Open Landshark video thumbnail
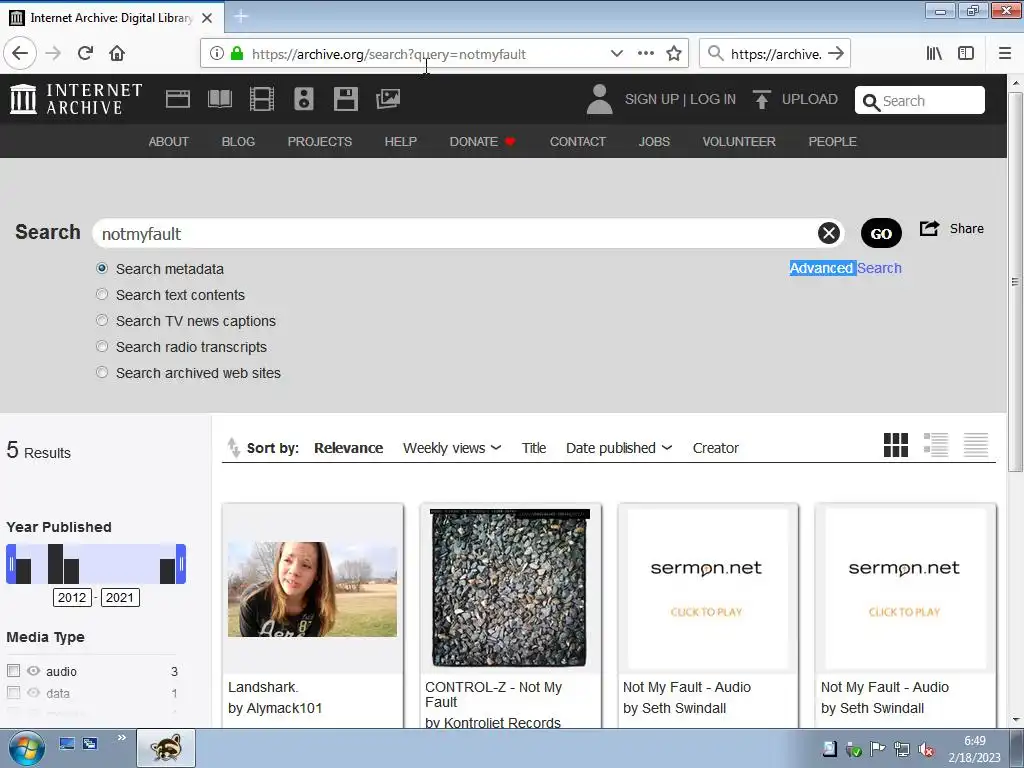The width and height of the screenshot is (1024, 768). [312, 589]
